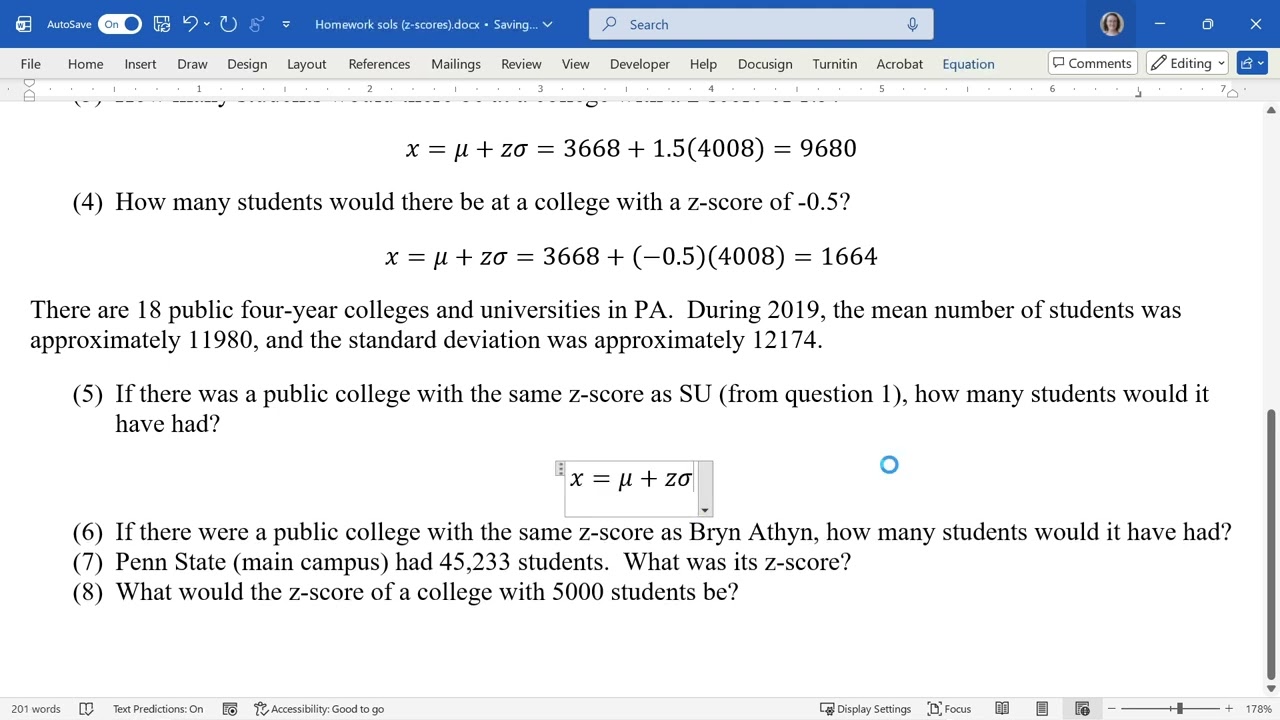Click the zoom slider handle

pos(1179,709)
